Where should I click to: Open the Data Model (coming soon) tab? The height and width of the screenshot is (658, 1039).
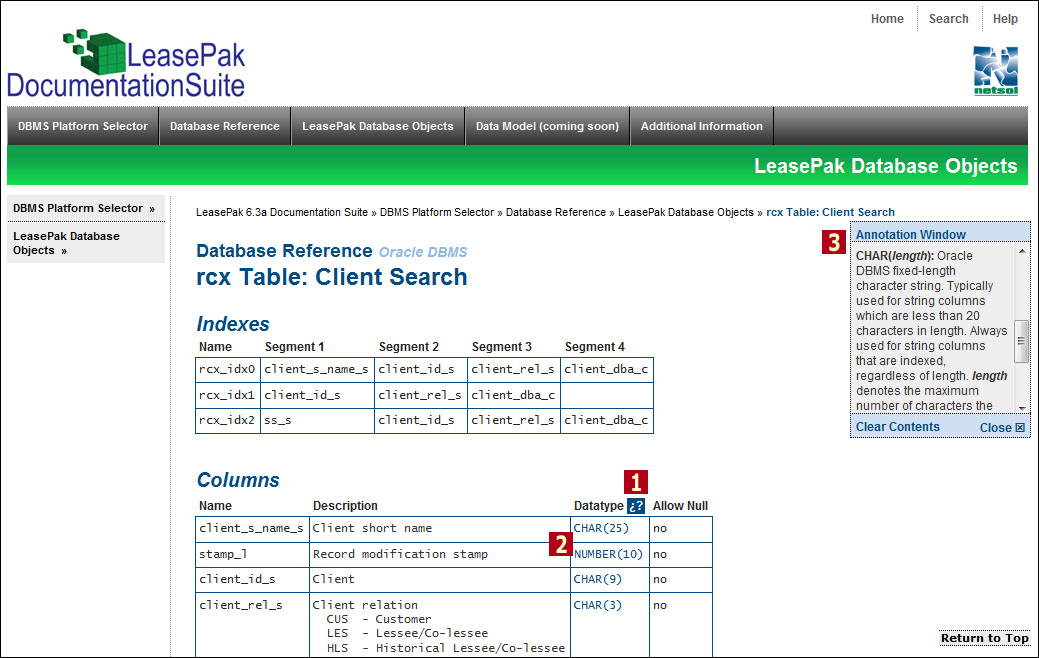(x=547, y=126)
